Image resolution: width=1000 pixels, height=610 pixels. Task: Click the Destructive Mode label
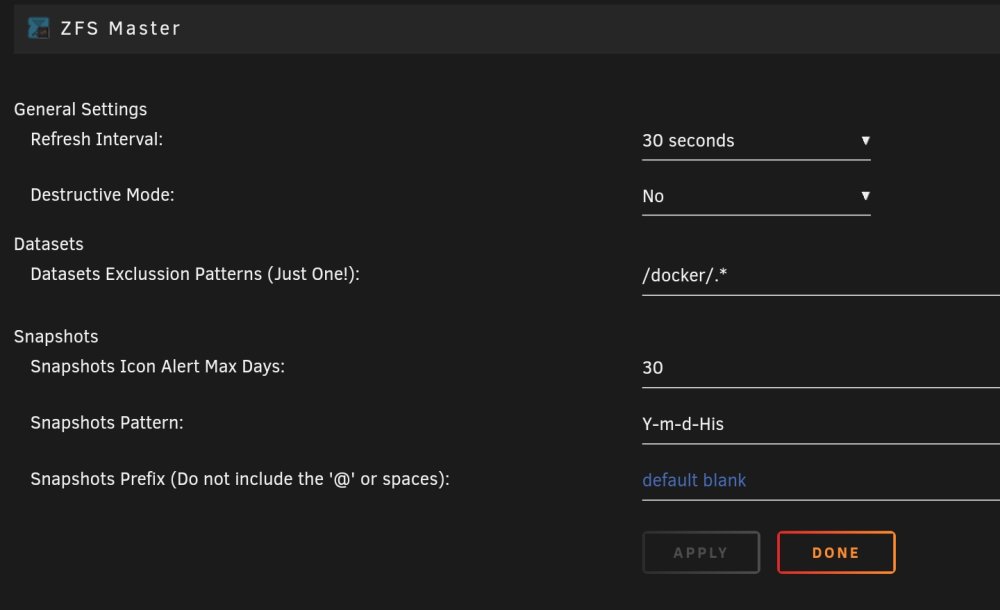pyautogui.click(x=103, y=195)
